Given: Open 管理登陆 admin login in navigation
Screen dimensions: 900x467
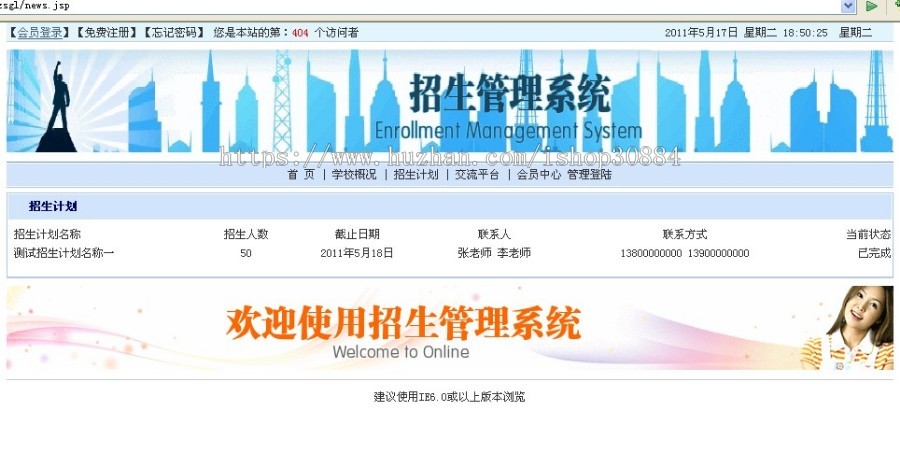Looking at the screenshot, I should click(x=589, y=174).
